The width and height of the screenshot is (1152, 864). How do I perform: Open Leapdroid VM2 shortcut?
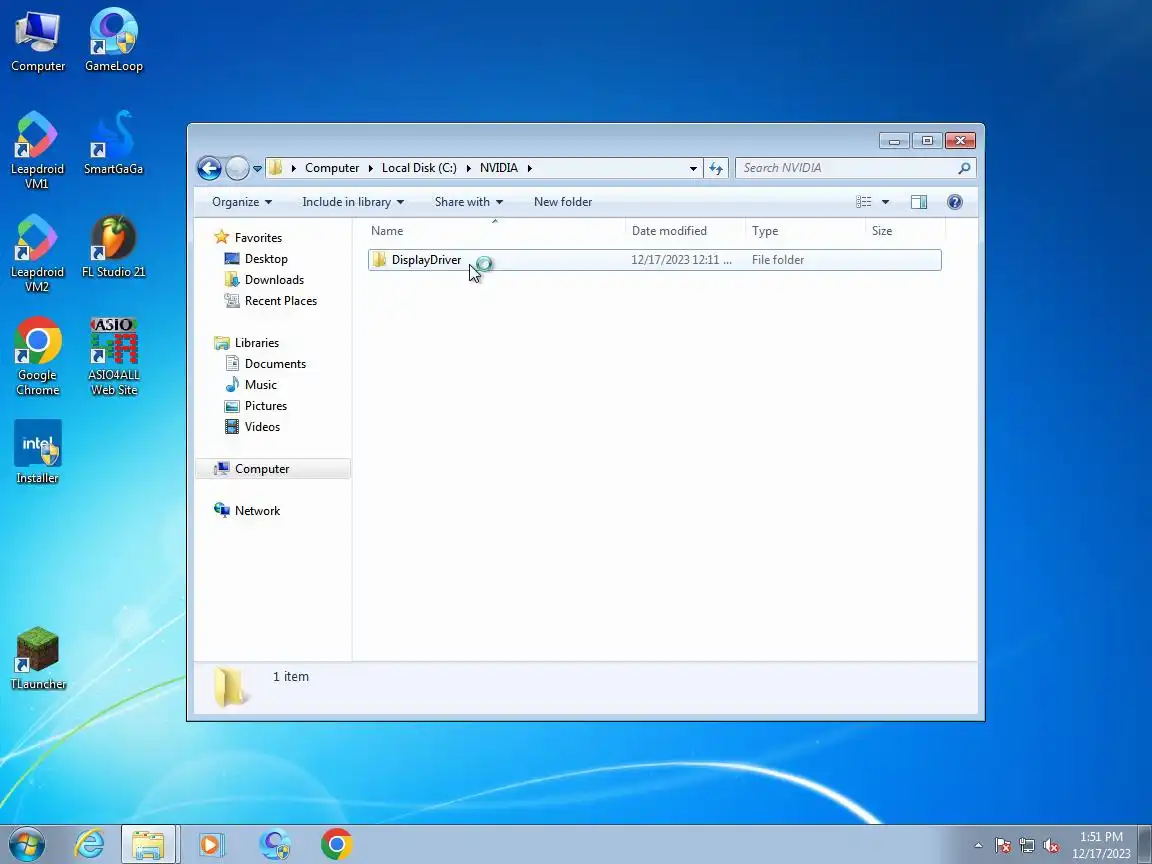point(37,253)
